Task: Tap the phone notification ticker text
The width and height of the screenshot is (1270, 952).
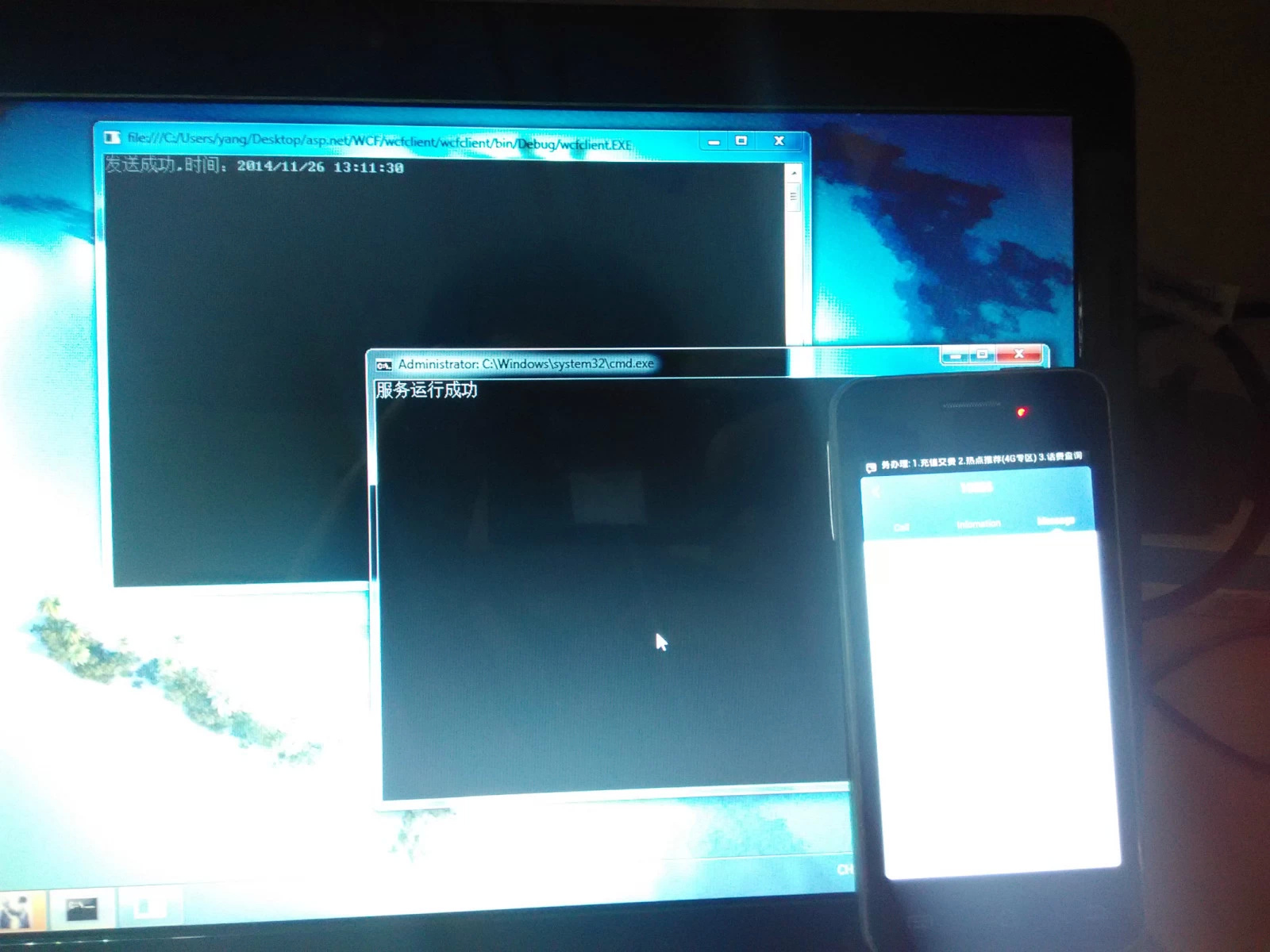Action: coord(982,460)
